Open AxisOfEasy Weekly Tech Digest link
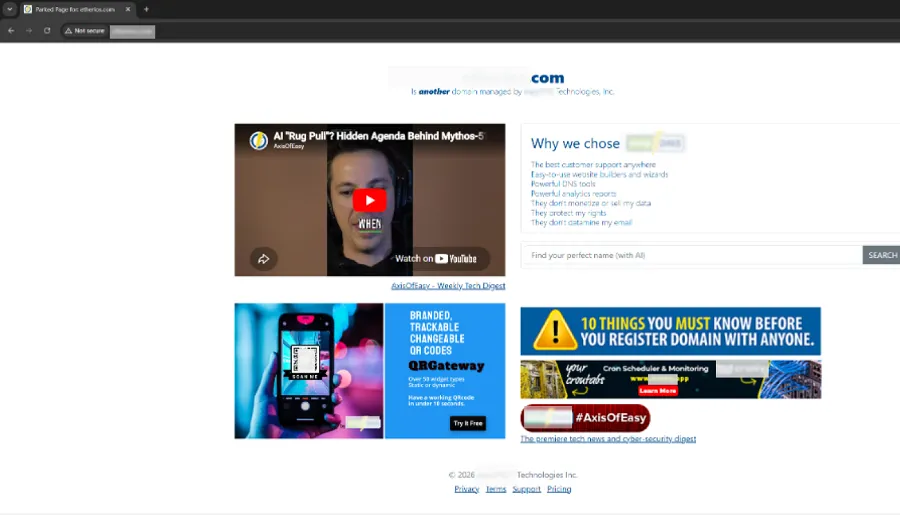The image size is (900, 515). click(x=448, y=286)
